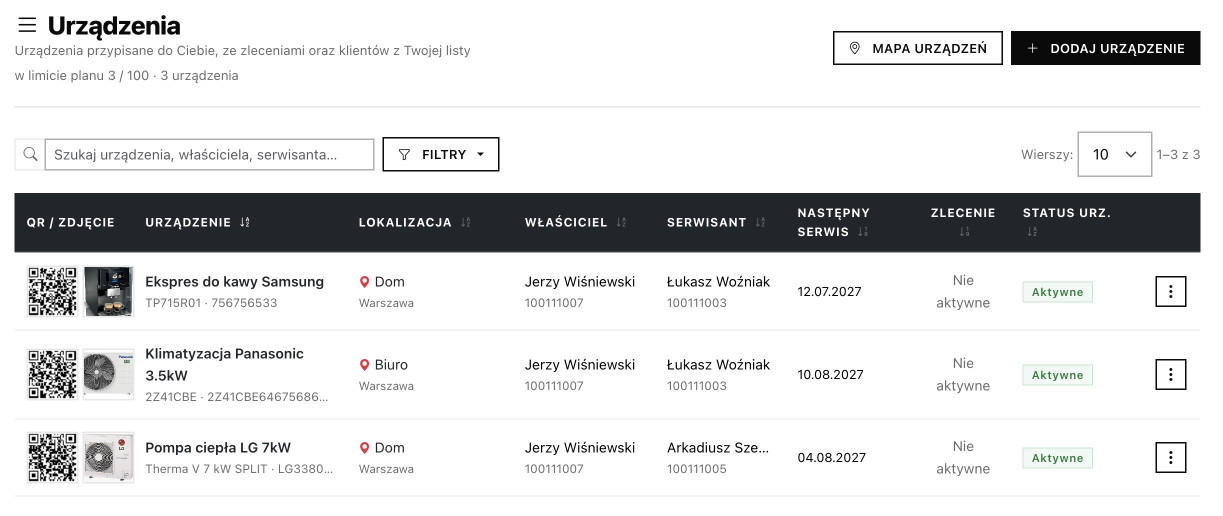Open actions menu for Klimatyzacja Panasonic row
Image resolution: width=1223 pixels, height=516 pixels.
1171,375
